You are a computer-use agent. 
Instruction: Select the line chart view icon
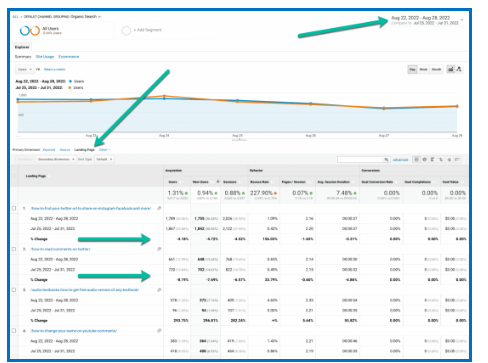pos(451,69)
